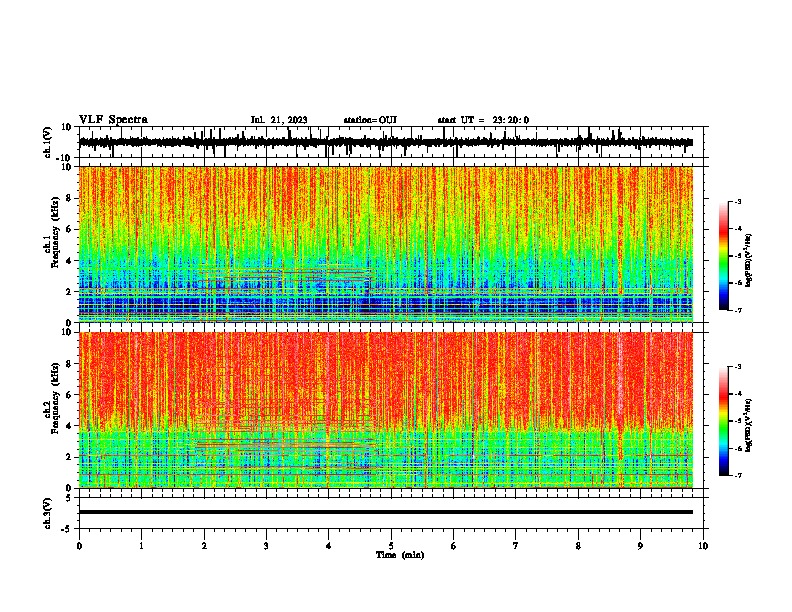Select the "ch.1(V)" waveform axis label
Viewport: 792px width, 612px height.
pos(47,142)
